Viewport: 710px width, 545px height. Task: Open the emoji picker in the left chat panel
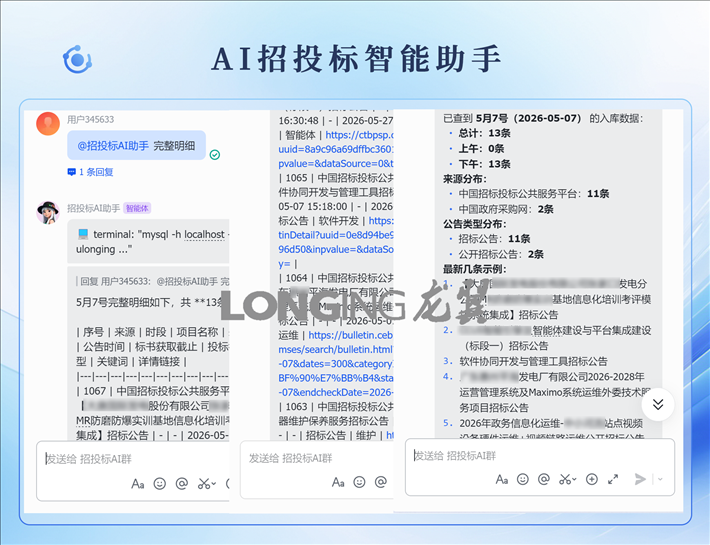coord(160,484)
